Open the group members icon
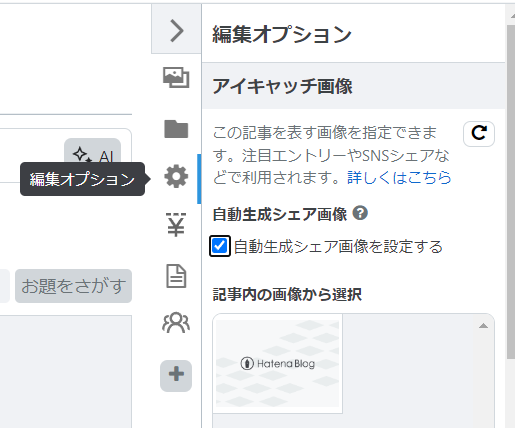The height and width of the screenshot is (428, 515). point(176,323)
